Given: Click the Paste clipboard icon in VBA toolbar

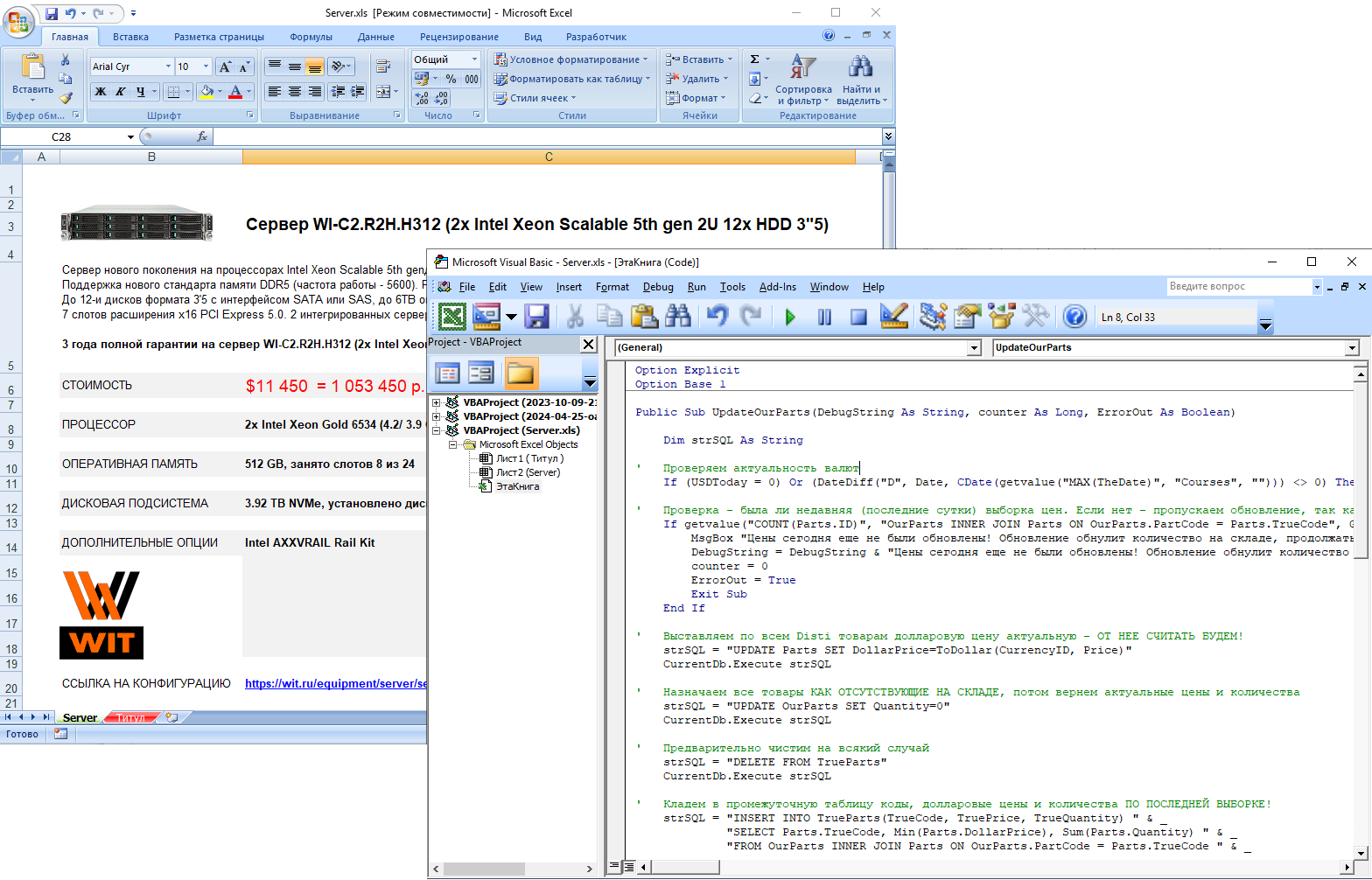Looking at the screenshot, I should [644, 316].
